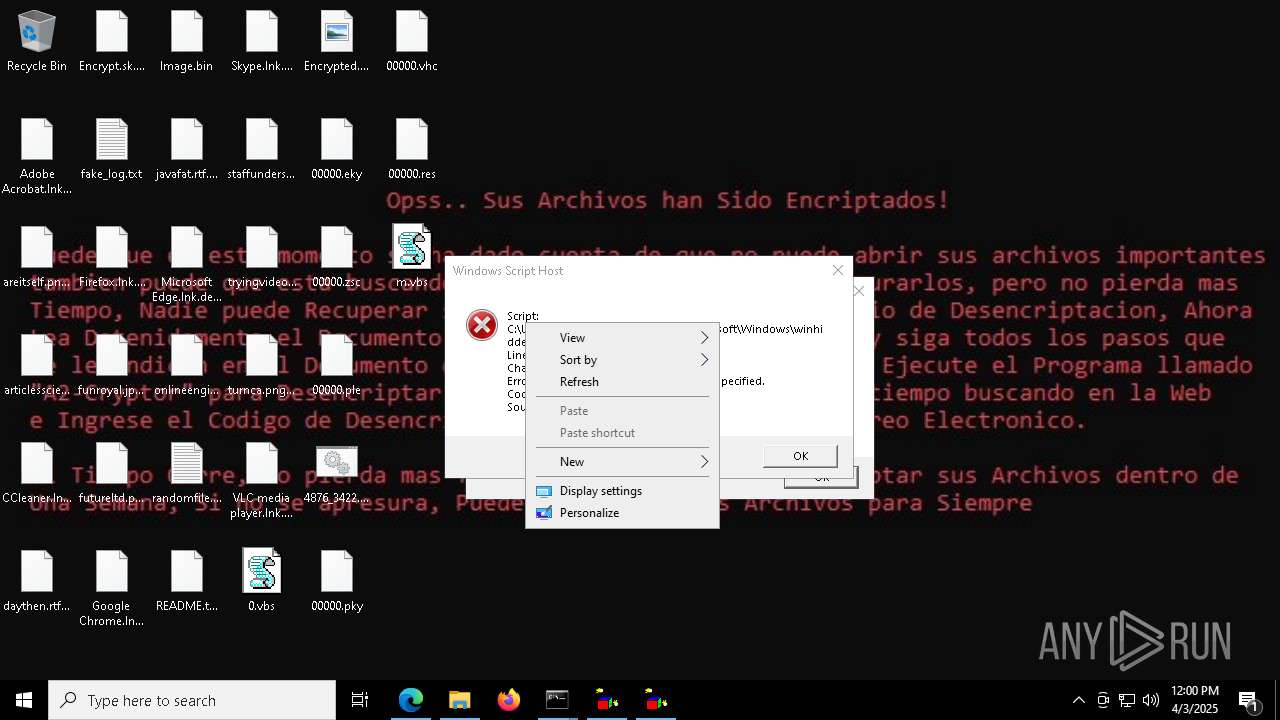Select the Image.bin file icon

click(x=187, y=42)
